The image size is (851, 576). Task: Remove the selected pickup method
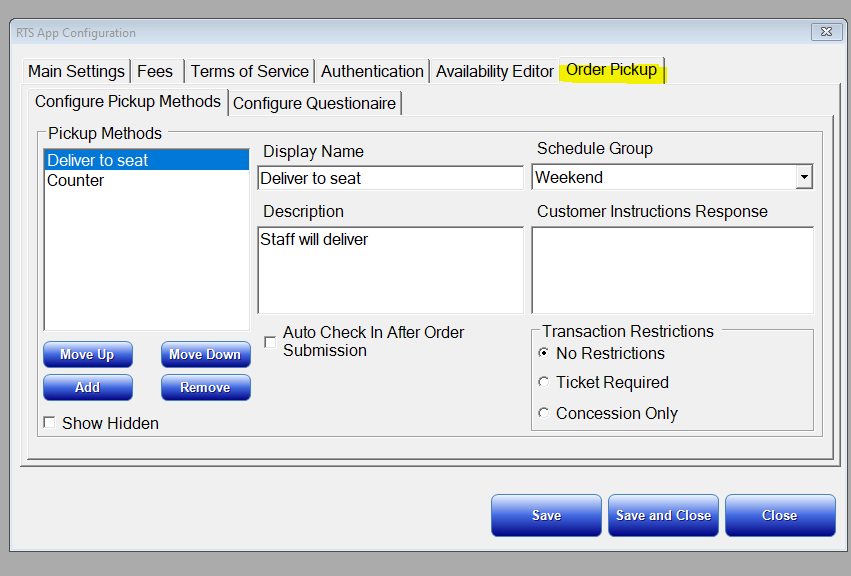click(x=206, y=387)
